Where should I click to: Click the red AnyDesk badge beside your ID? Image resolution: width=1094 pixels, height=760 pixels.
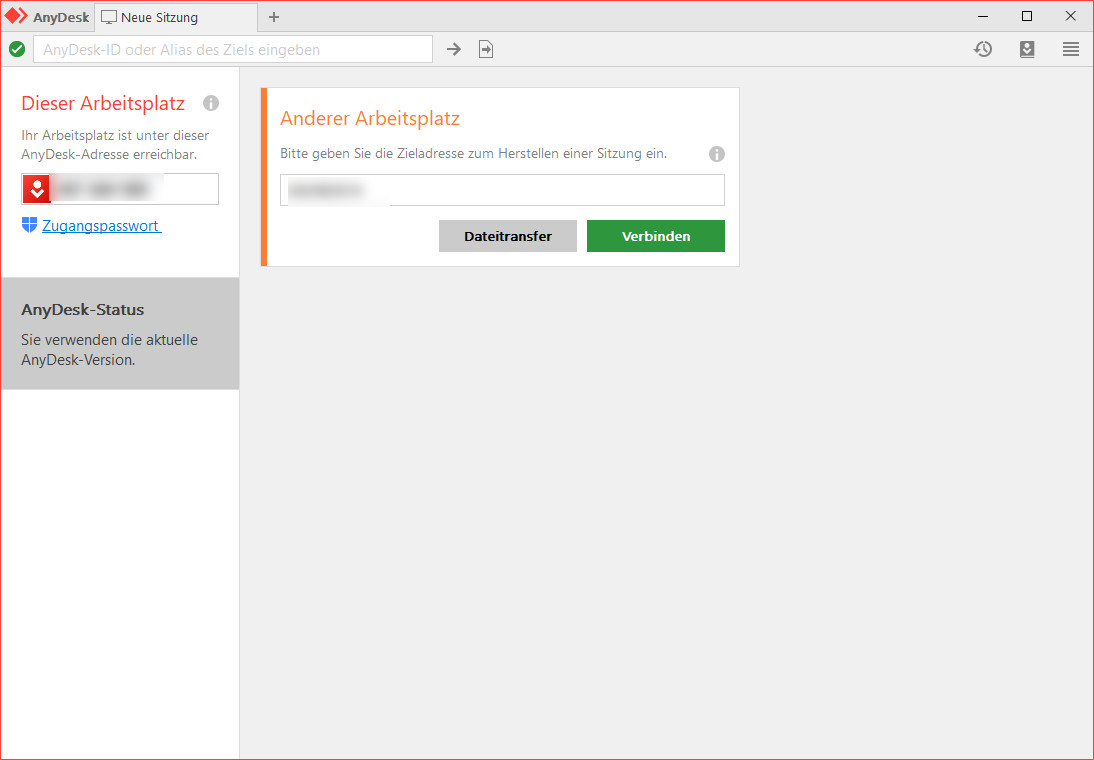[36, 188]
